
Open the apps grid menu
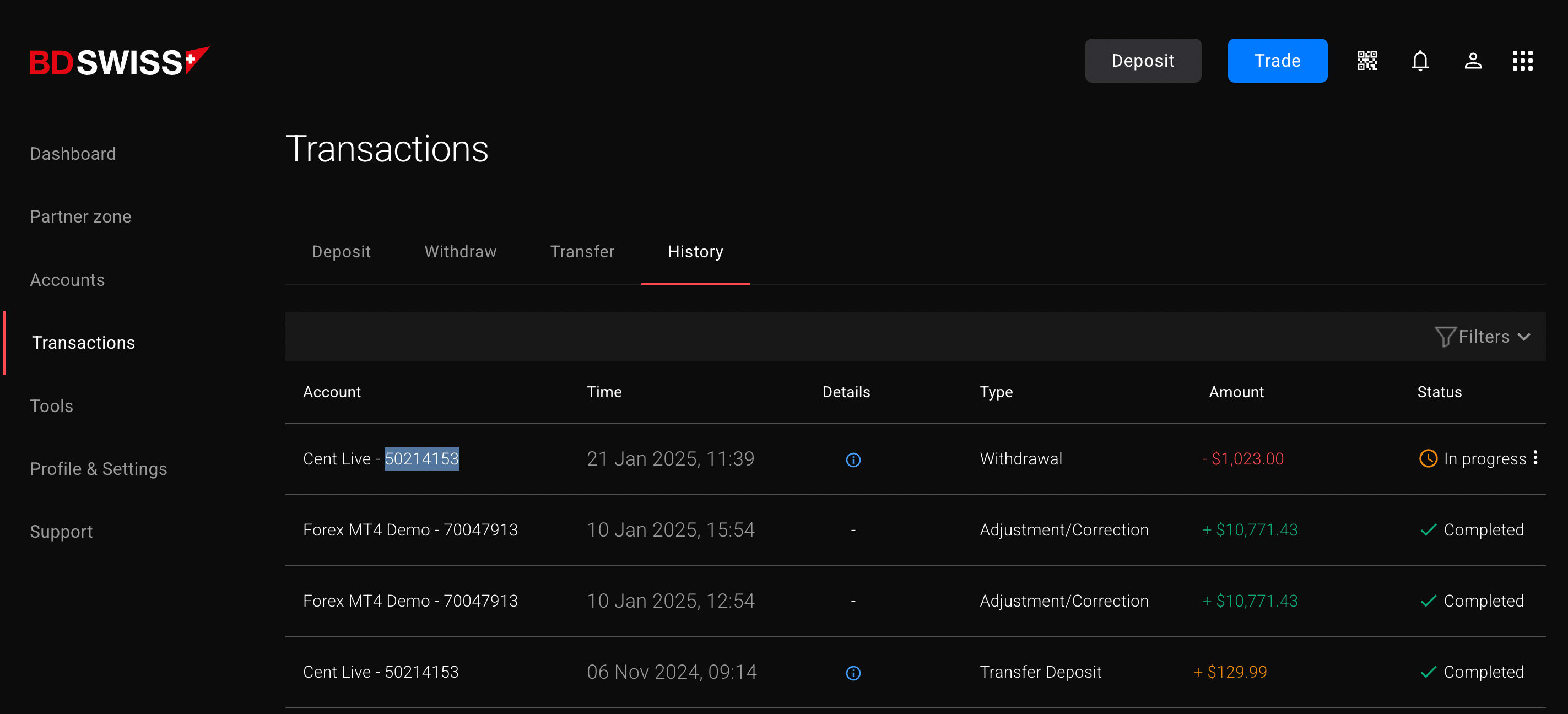(1522, 61)
